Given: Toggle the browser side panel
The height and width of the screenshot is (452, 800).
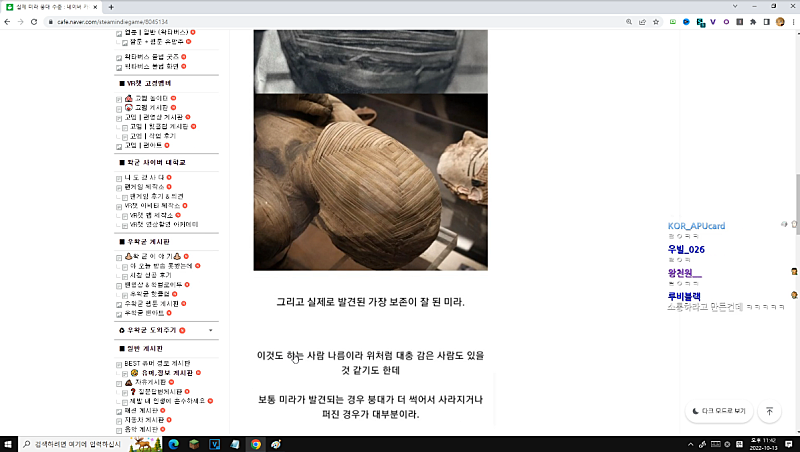Looking at the screenshot, I should pyautogui.click(x=766, y=22).
